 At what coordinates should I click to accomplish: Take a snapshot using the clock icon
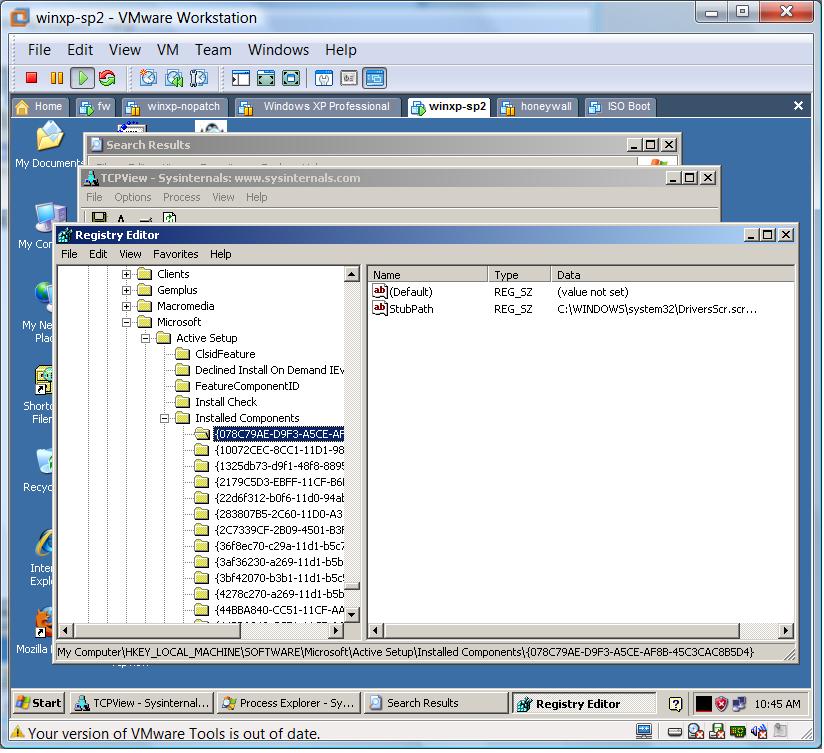tap(148, 78)
